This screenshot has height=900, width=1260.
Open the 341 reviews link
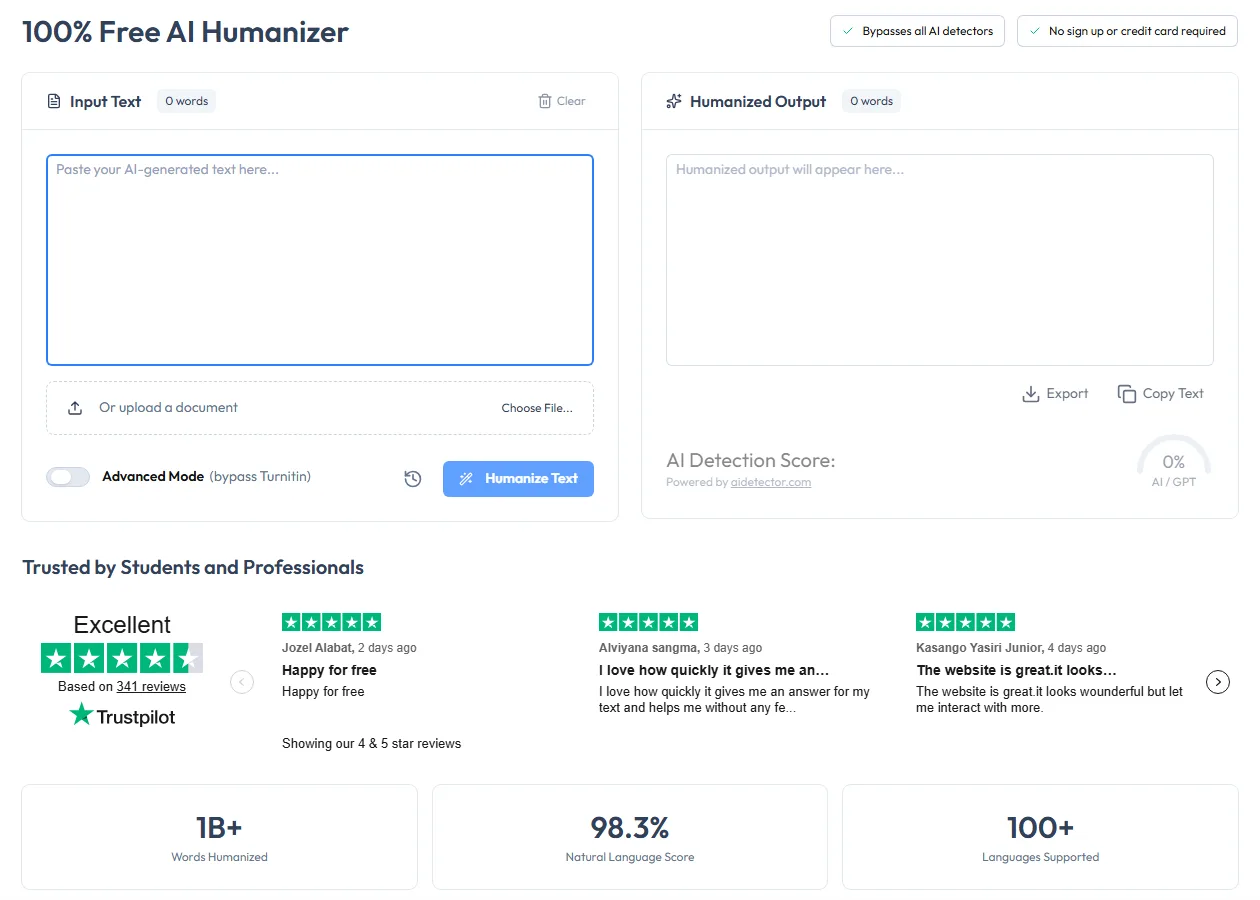[x=151, y=687]
